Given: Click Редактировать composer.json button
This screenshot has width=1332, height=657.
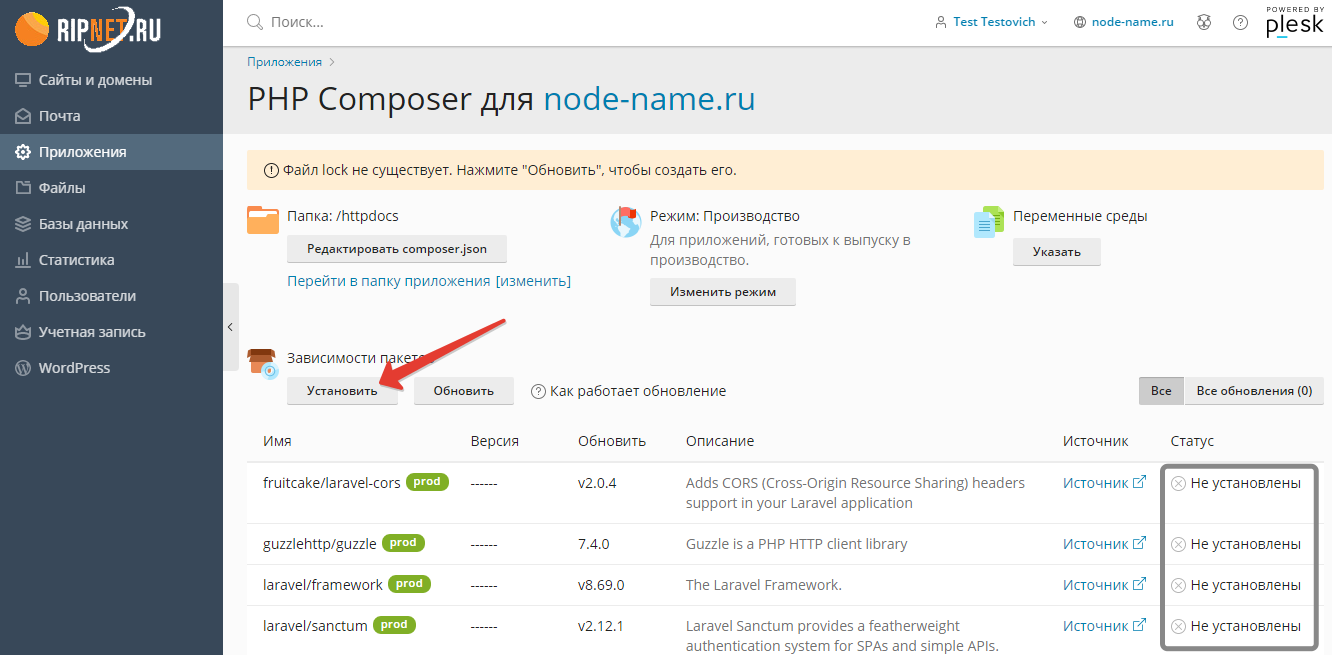Looking at the screenshot, I should click(x=397, y=249).
